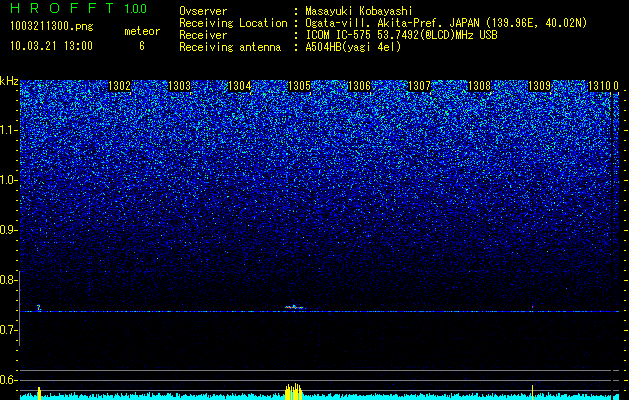Click the meteor count value 6
This screenshot has height=400, width=629.
point(142,46)
